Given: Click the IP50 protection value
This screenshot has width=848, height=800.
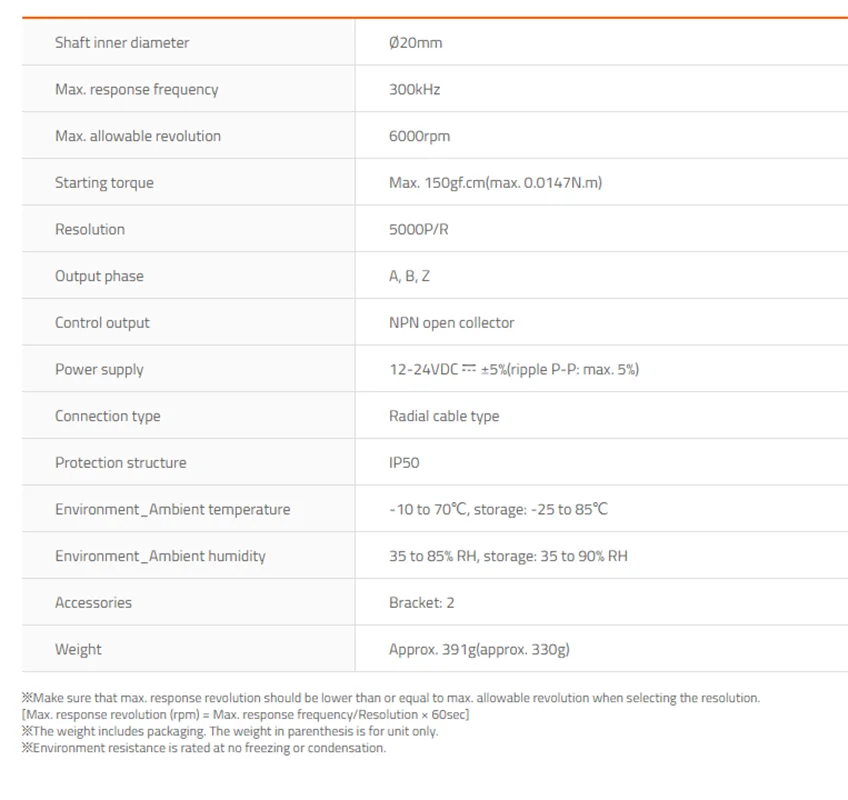Looking at the screenshot, I should tap(404, 463).
